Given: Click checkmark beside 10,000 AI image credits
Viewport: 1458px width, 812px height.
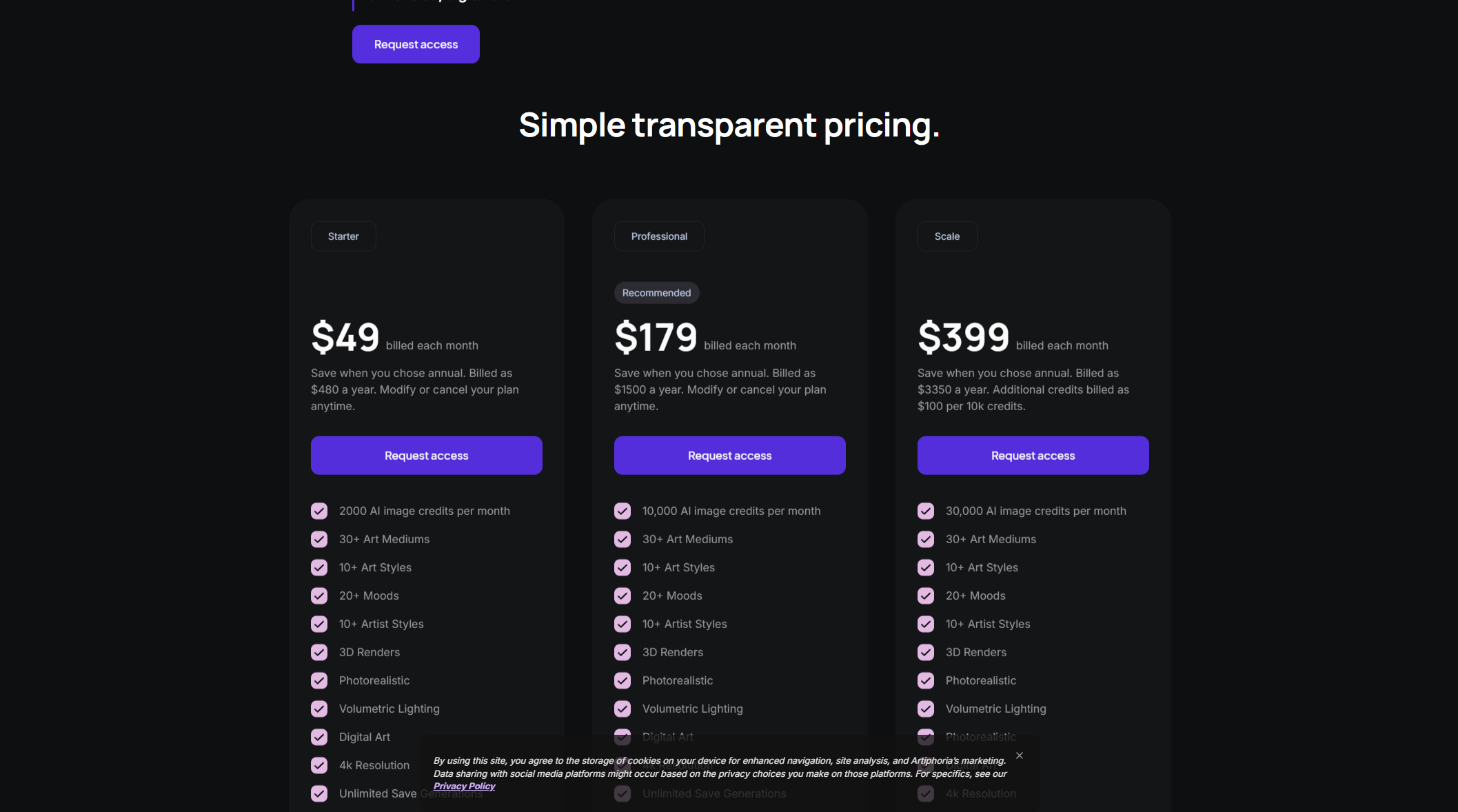Looking at the screenshot, I should pos(622,511).
